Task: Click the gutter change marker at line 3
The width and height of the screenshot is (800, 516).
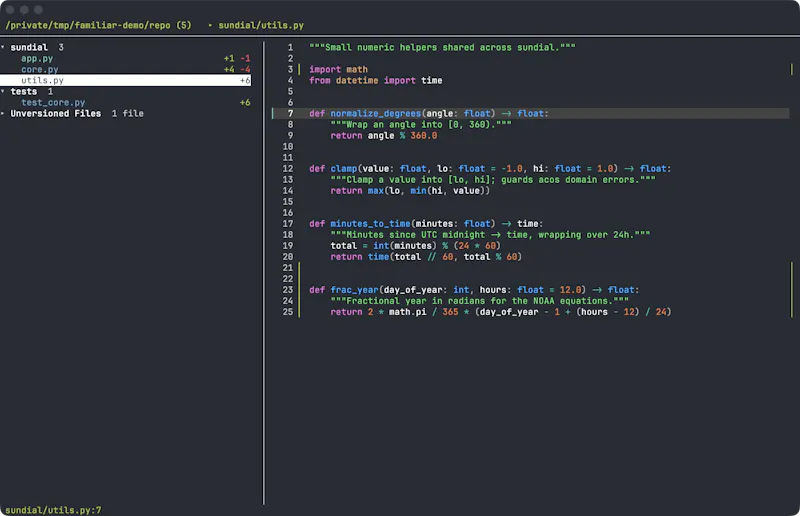Action: point(299,69)
